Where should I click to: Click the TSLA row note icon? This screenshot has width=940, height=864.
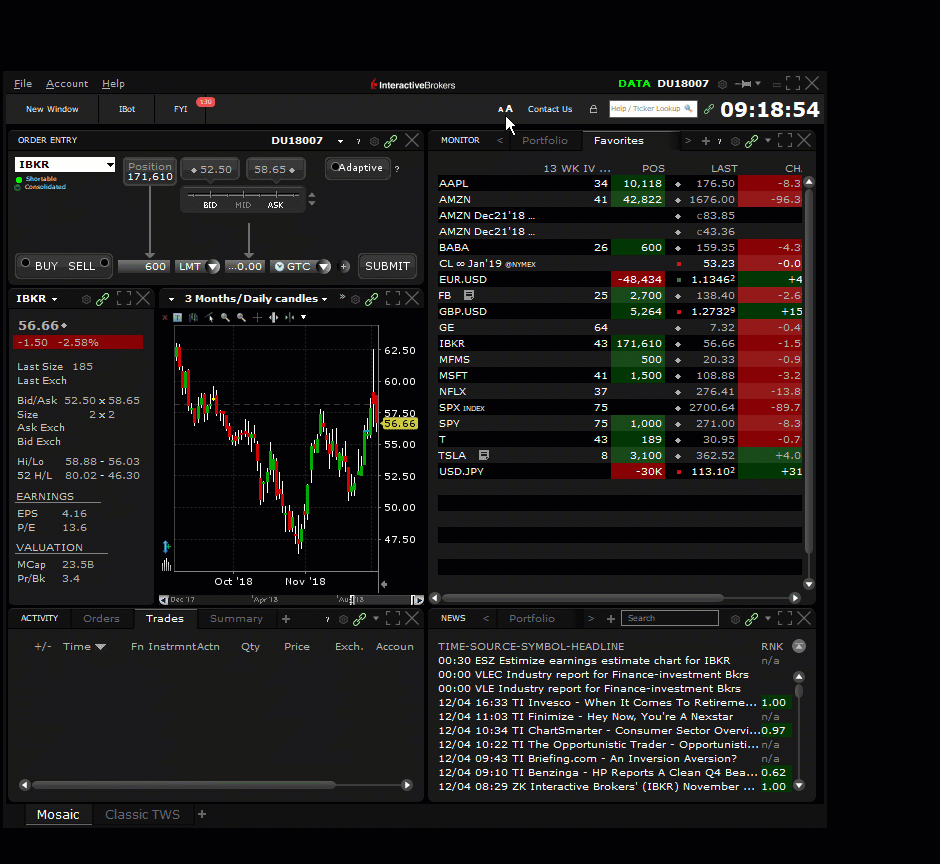point(484,455)
